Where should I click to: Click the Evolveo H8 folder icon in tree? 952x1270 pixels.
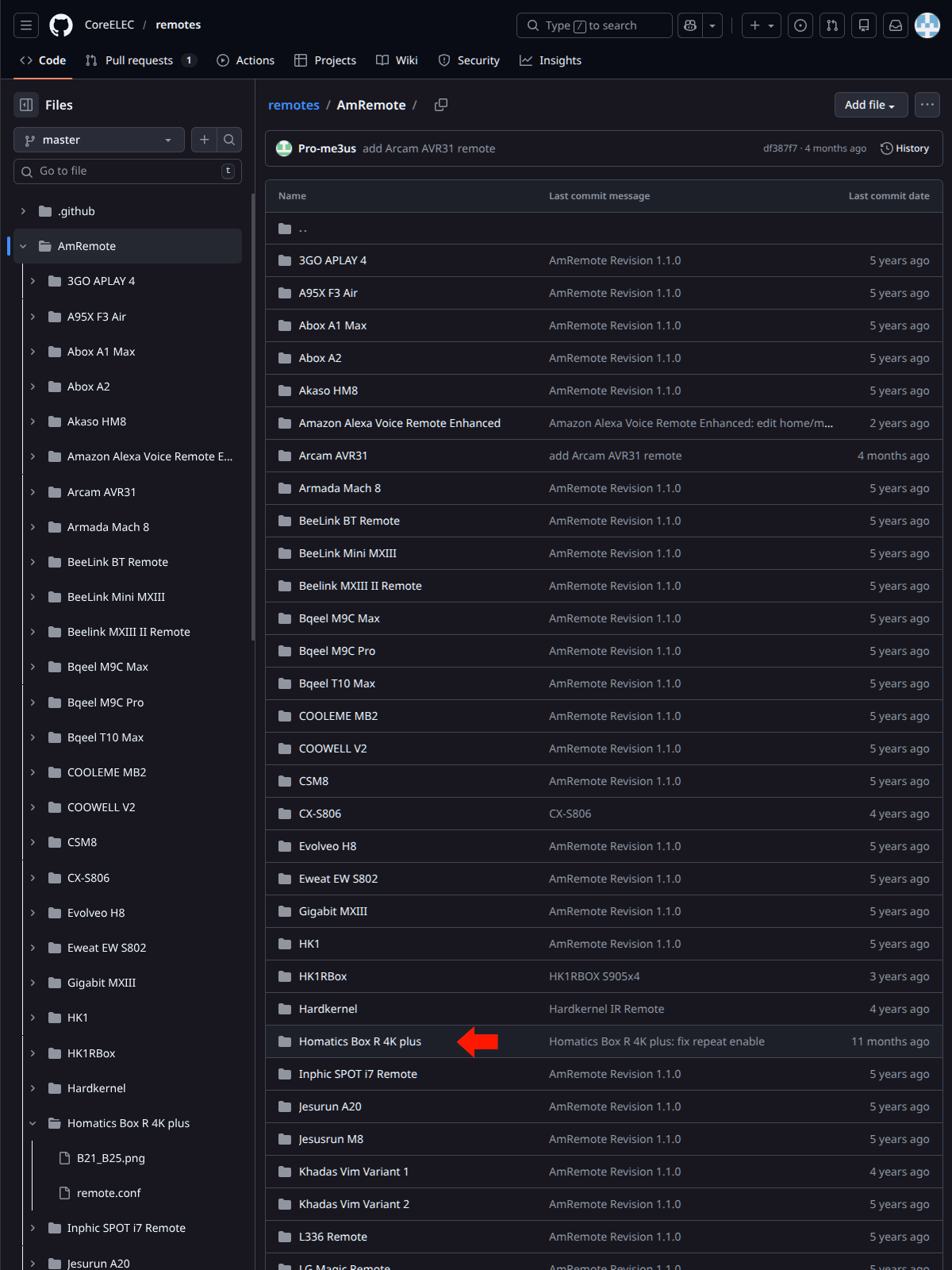pos(55,913)
